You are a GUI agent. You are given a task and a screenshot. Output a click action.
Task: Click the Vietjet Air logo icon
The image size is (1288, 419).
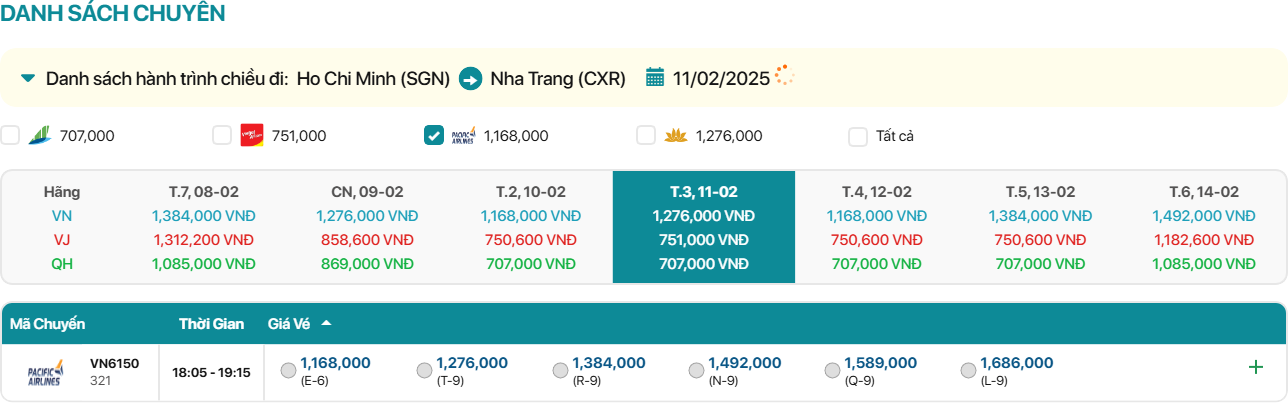251,136
